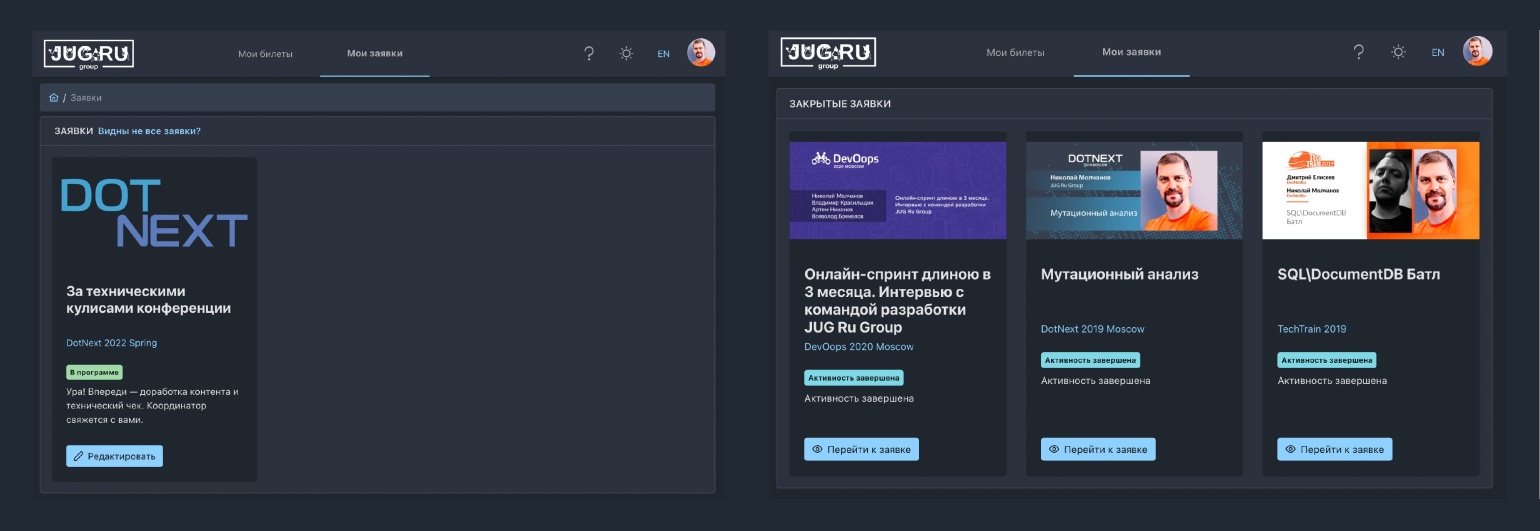
Task: Follow the DotNext 2019 Moscow link
Action: point(1092,329)
